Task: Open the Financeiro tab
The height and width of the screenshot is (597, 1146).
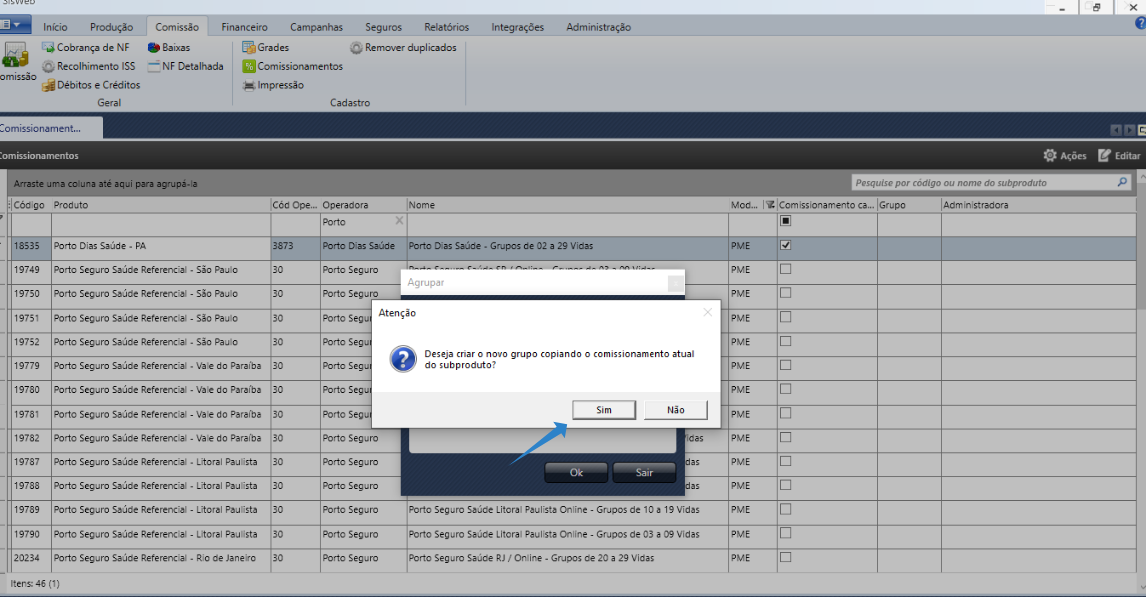Action: 244,27
